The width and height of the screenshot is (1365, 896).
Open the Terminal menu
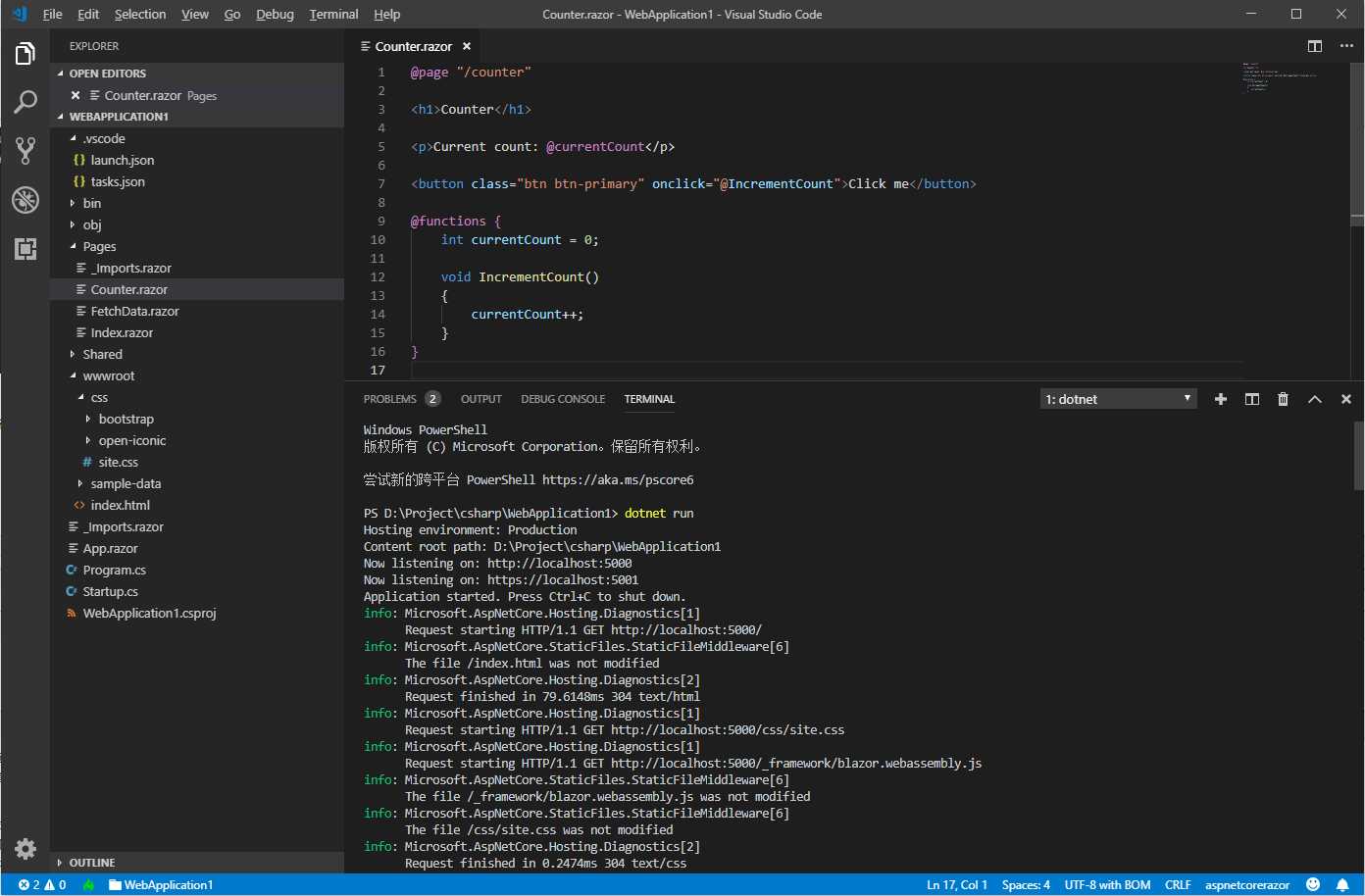[333, 14]
